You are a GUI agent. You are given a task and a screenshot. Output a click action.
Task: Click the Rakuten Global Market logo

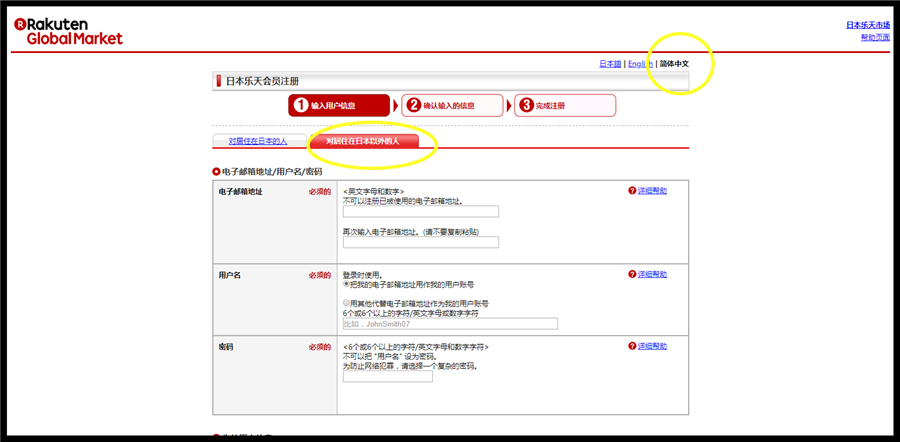(68, 30)
